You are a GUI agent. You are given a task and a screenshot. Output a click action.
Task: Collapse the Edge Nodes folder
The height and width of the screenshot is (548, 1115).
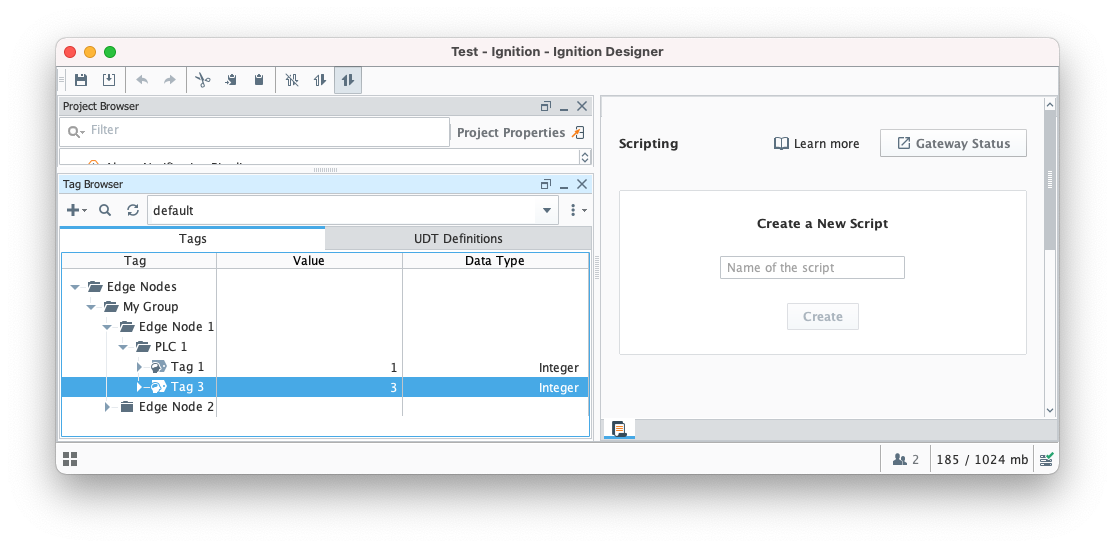(75, 287)
